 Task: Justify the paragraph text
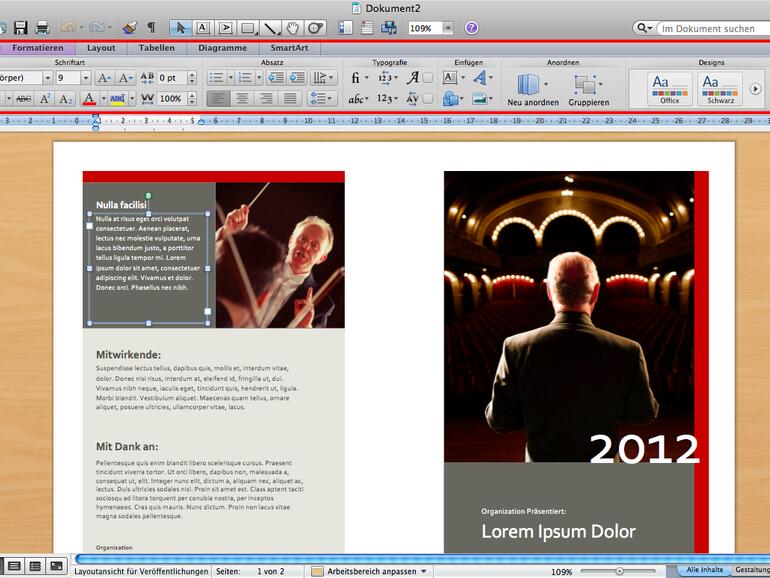click(x=290, y=99)
